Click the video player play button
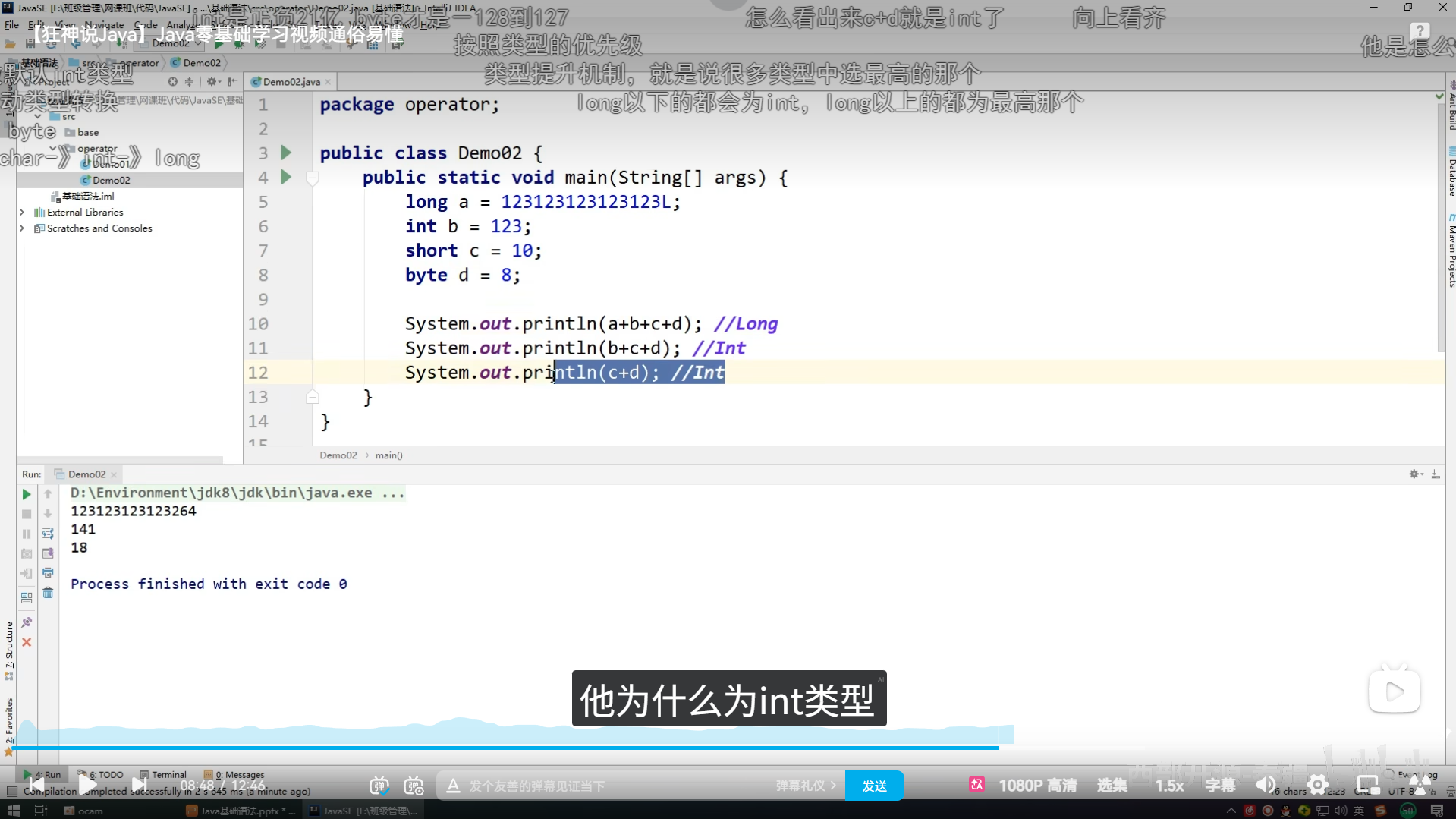This screenshot has height=819, width=1456. (87, 785)
